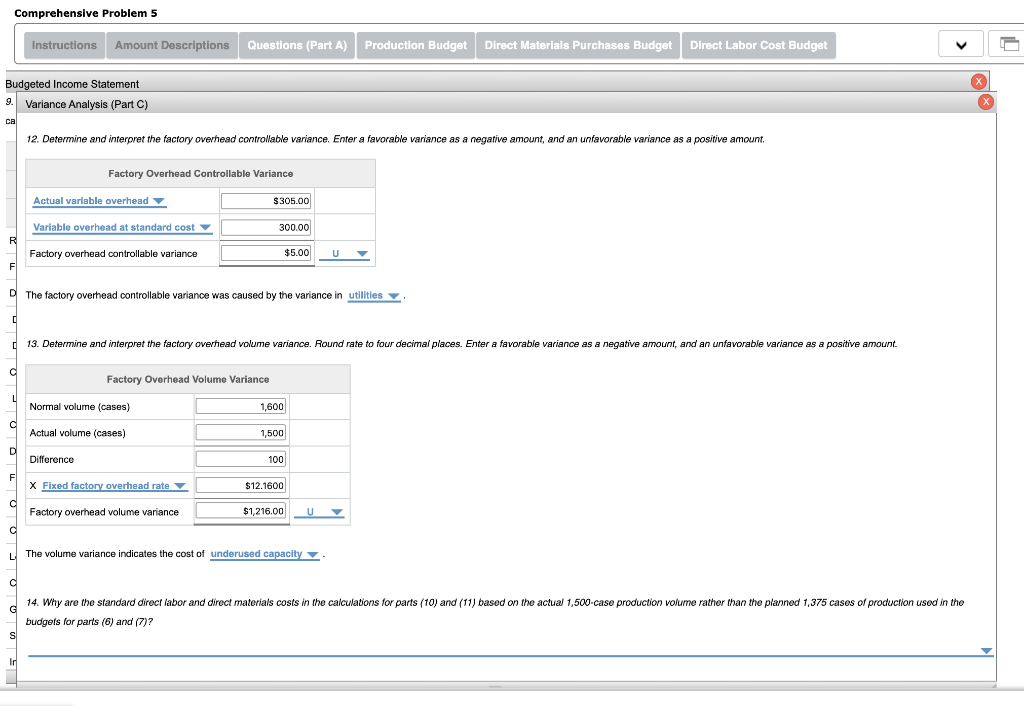Open the U dropdown beside the $5.00 variance
Image resolution: width=1024 pixels, height=706 pixels.
[345, 253]
